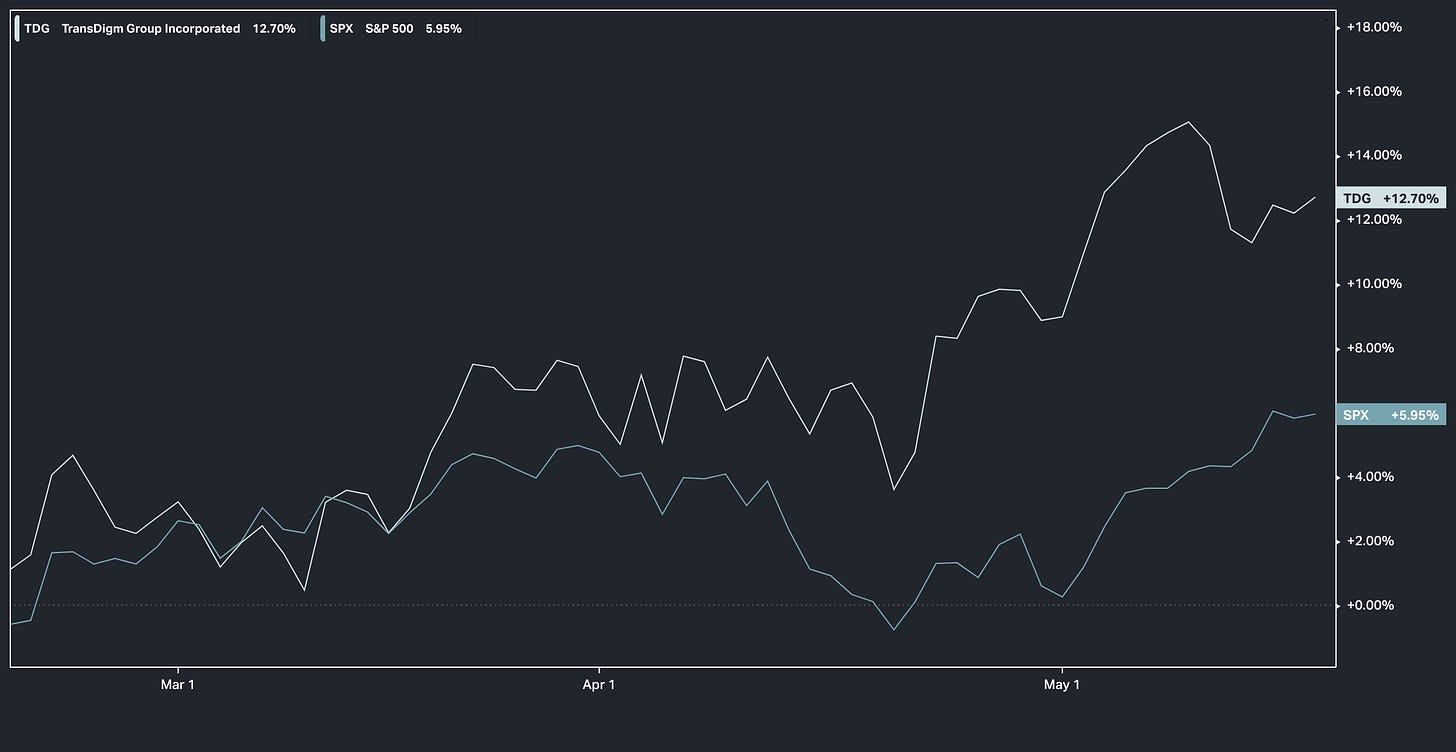Select the TDG ticker in the legend

(37, 29)
